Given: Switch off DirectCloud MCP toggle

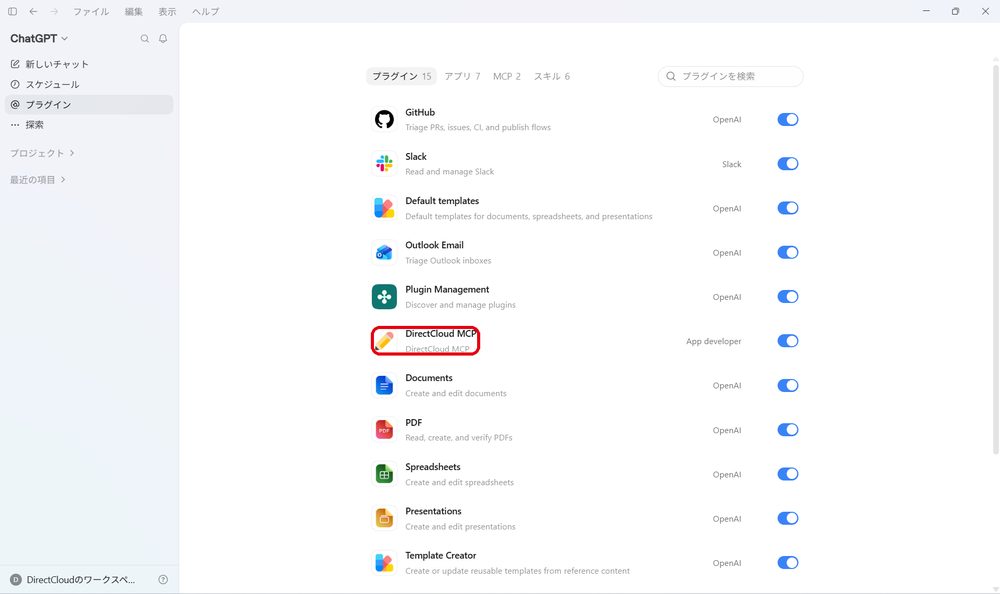Looking at the screenshot, I should pyautogui.click(x=788, y=341).
